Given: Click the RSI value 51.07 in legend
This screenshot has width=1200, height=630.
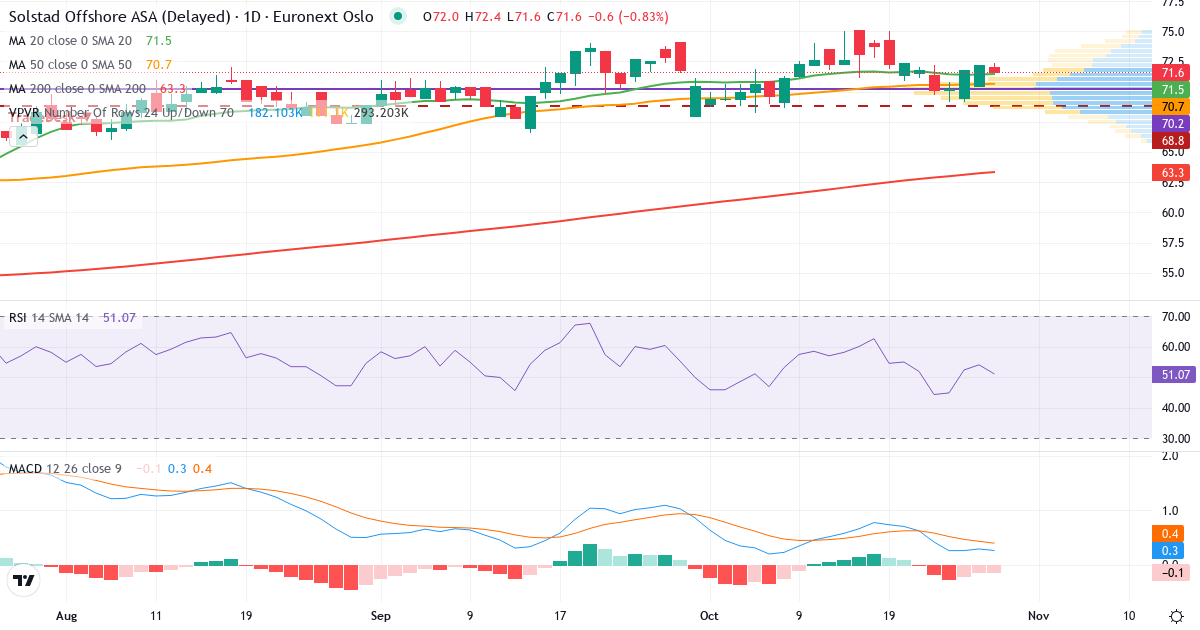Looking at the screenshot, I should [x=119, y=318].
